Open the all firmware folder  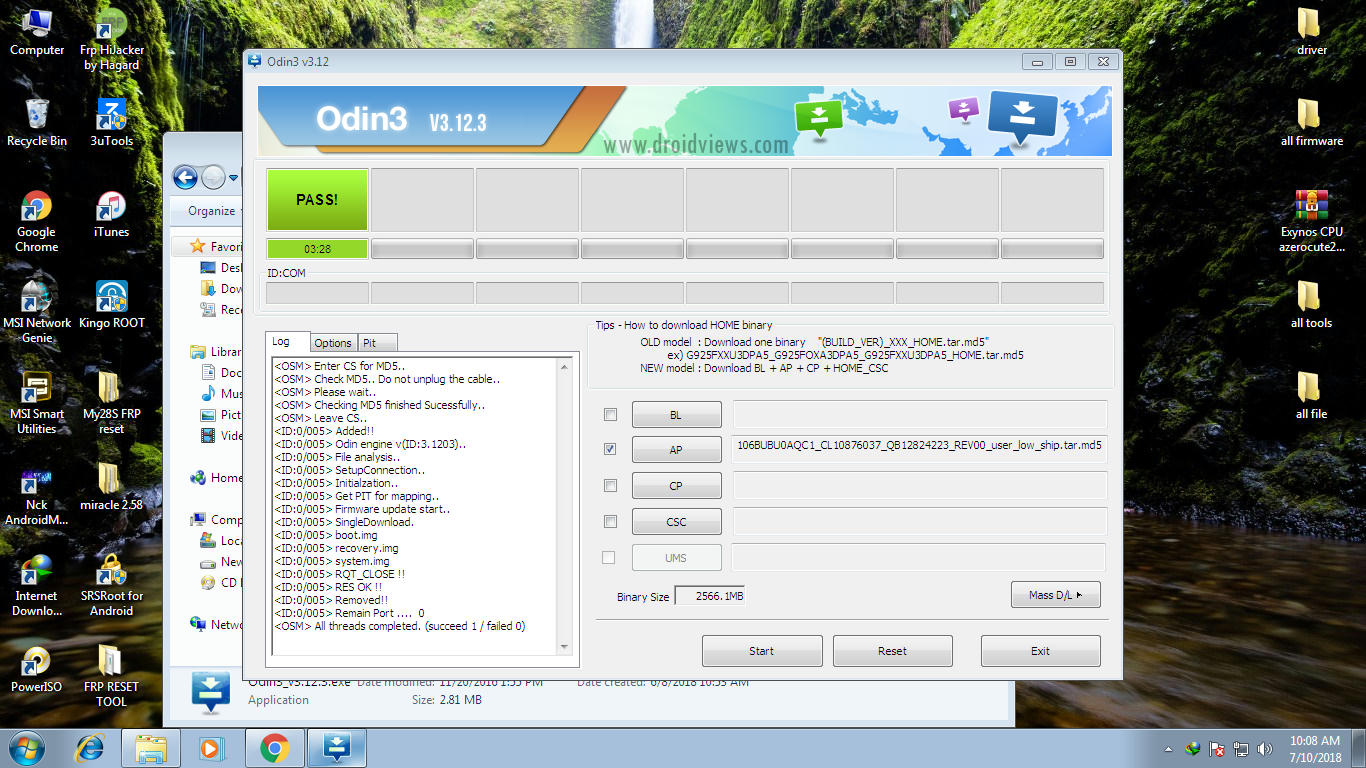click(1311, 123)
